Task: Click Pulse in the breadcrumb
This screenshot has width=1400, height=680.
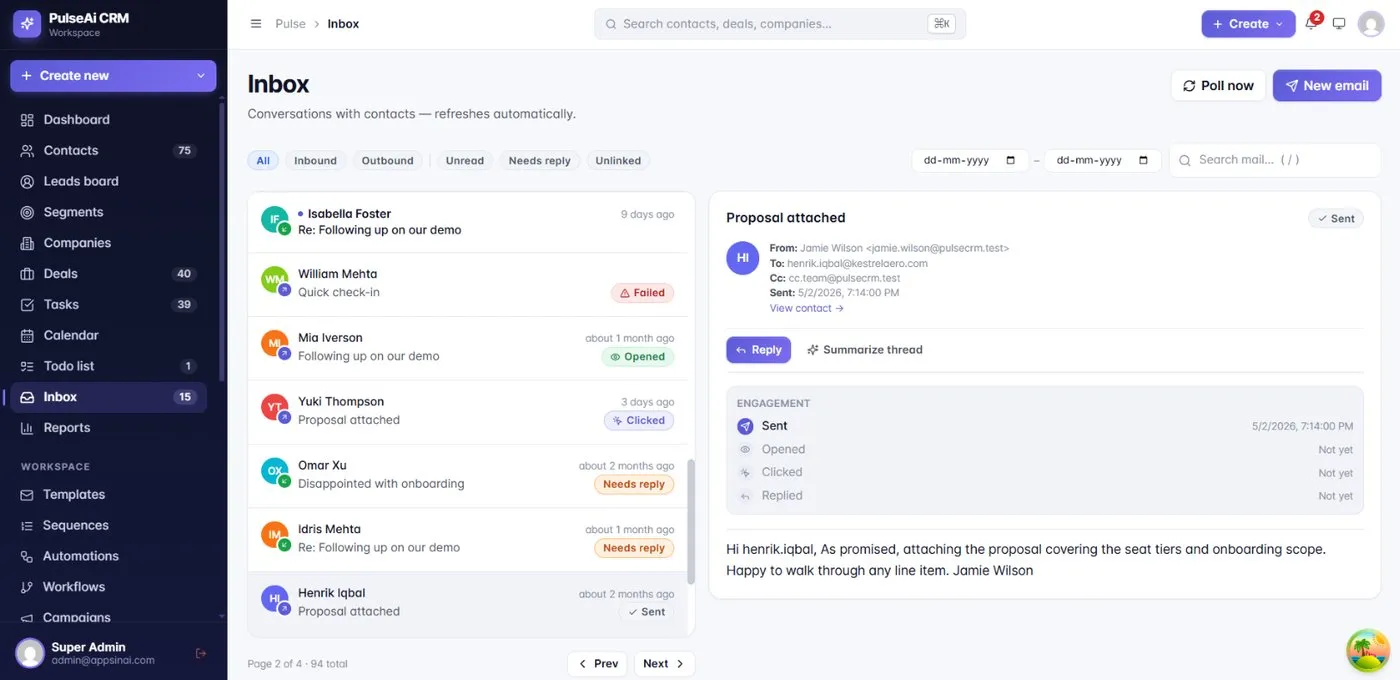Action: pyautogui.click(x=291, y=24)
